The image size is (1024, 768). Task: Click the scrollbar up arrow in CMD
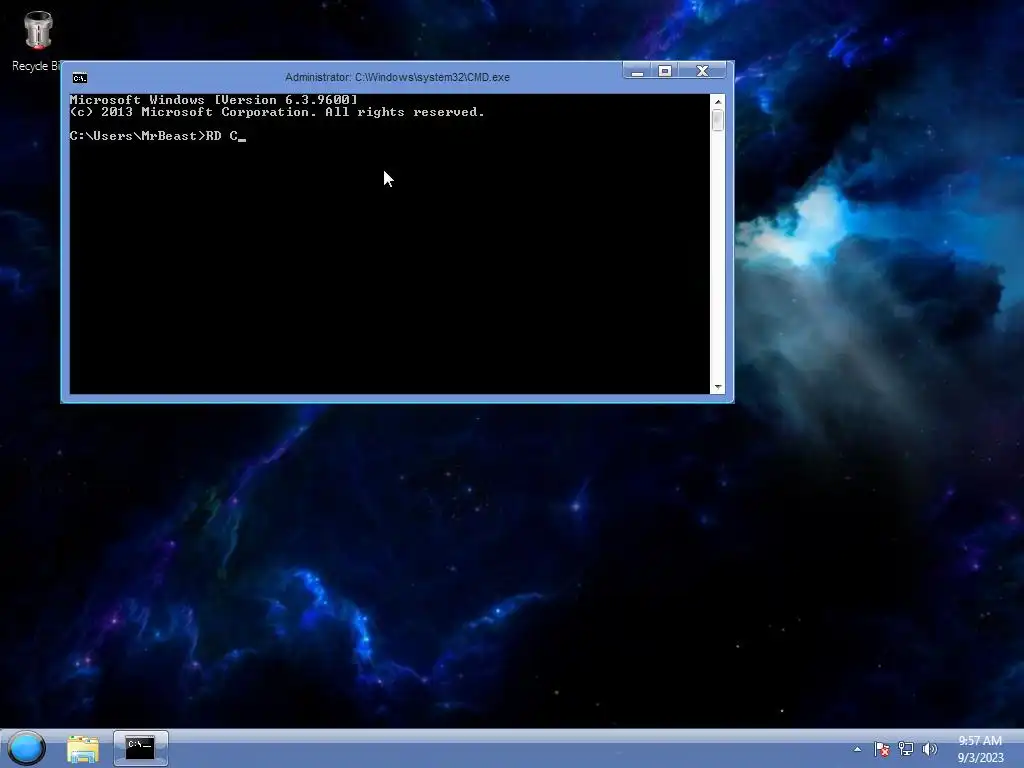[718, 102]
